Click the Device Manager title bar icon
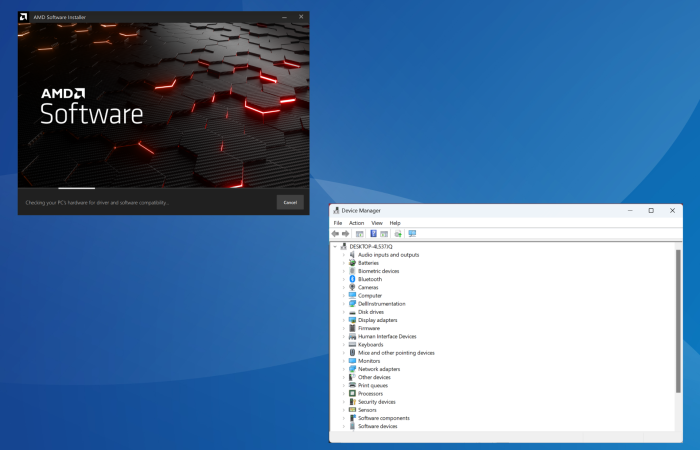This screenshot has height=450, width=700. 336,210
